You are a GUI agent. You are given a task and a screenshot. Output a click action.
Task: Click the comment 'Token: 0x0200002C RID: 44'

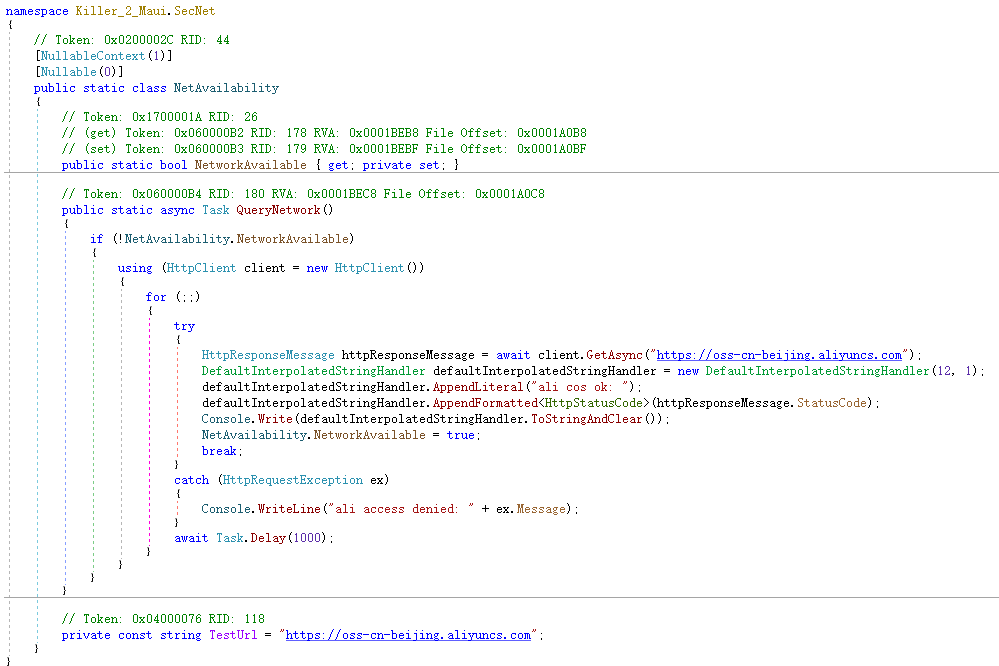click(132, 40)
